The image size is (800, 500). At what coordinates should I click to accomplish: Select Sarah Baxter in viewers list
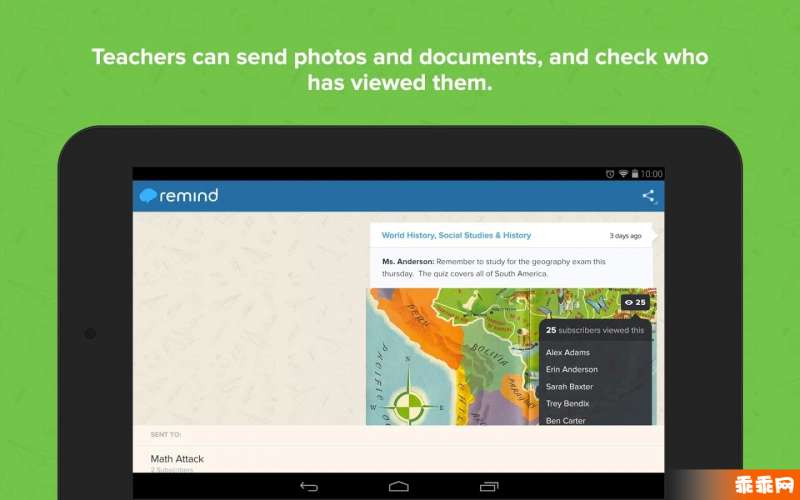(569, 387)
